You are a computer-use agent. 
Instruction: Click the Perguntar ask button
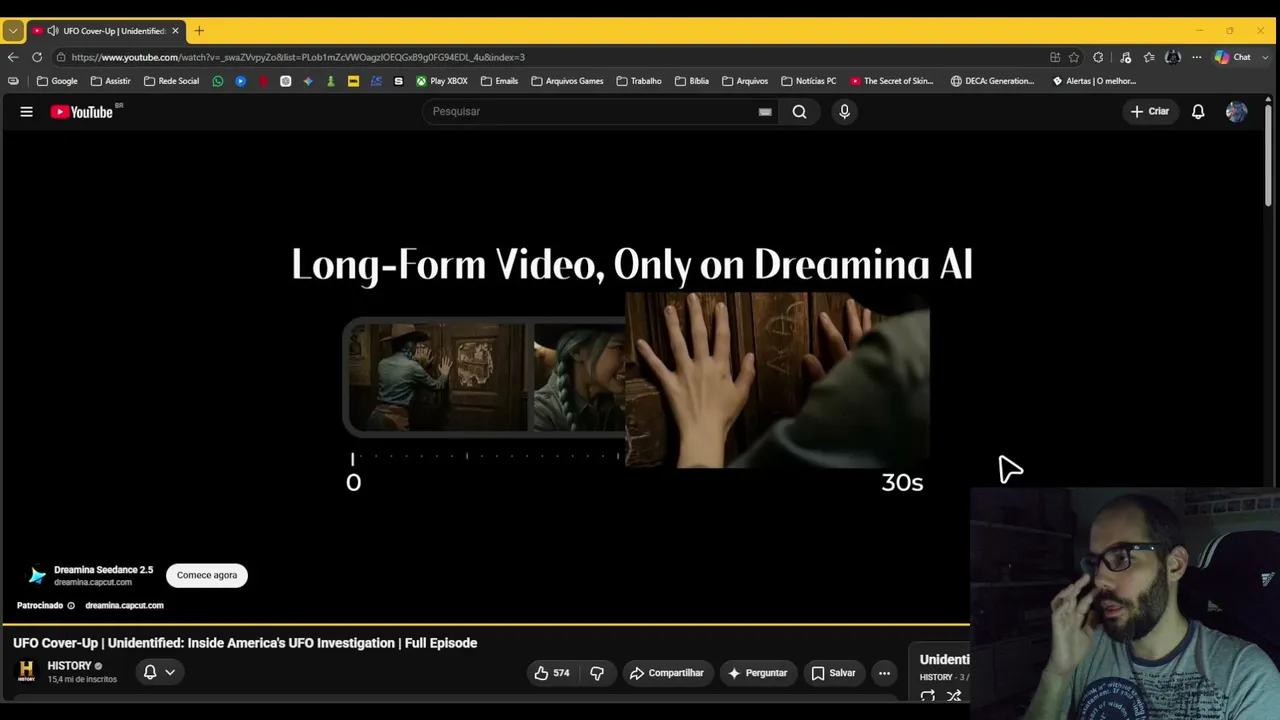[757, 673]
